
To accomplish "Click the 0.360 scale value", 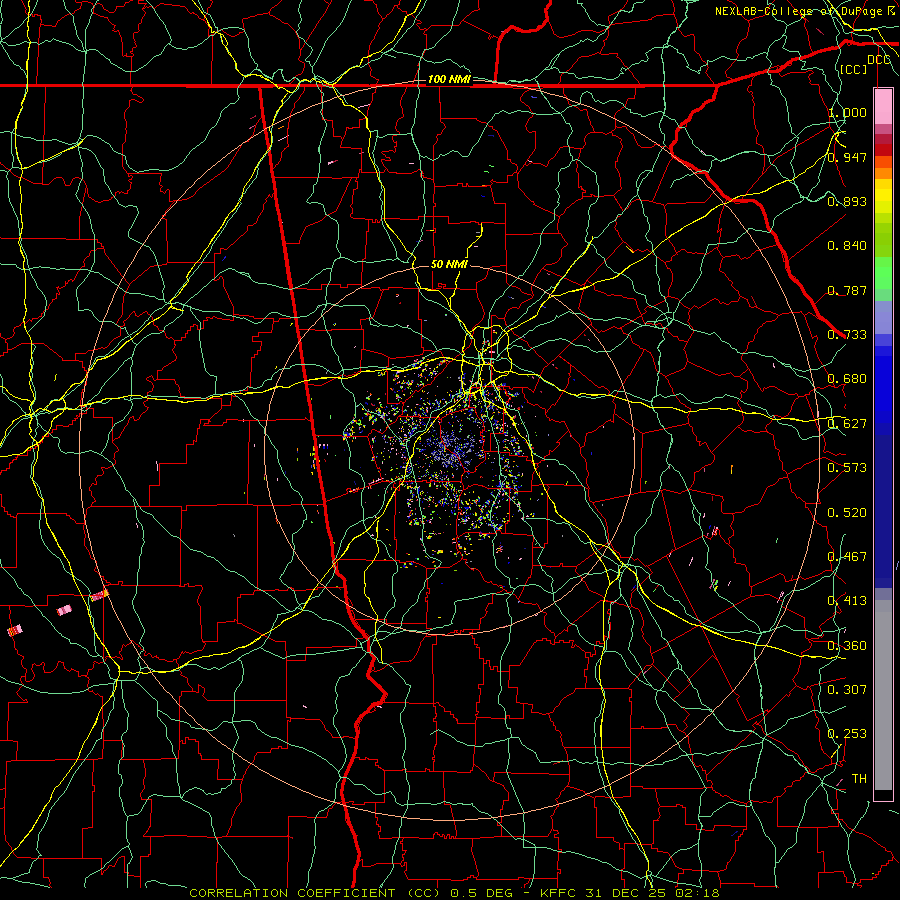I will coord(847,646).
